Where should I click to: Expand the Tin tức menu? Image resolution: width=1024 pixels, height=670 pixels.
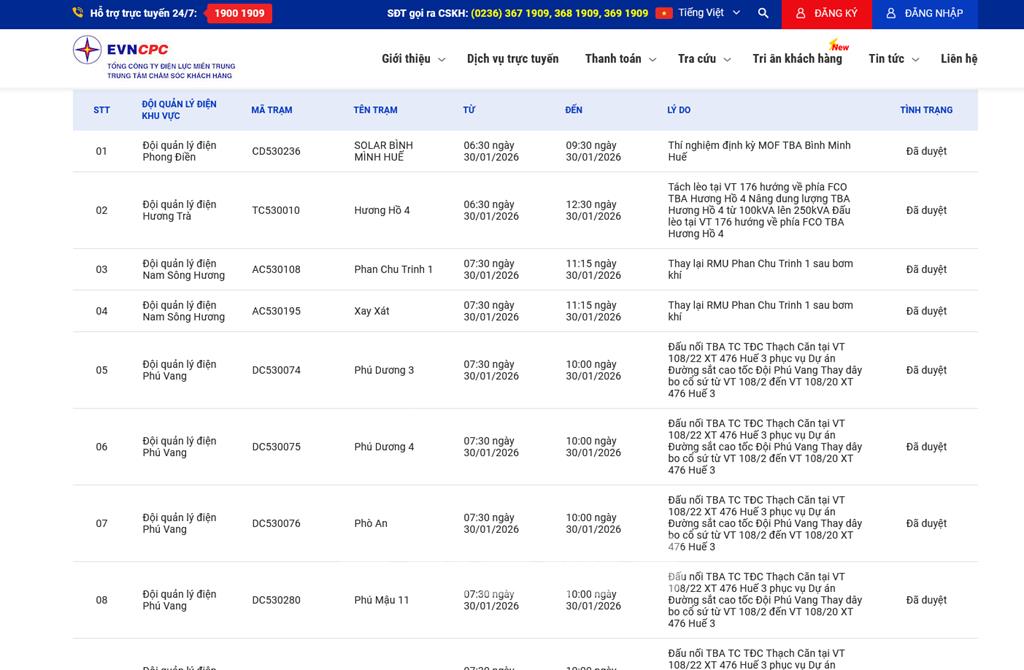893,59
